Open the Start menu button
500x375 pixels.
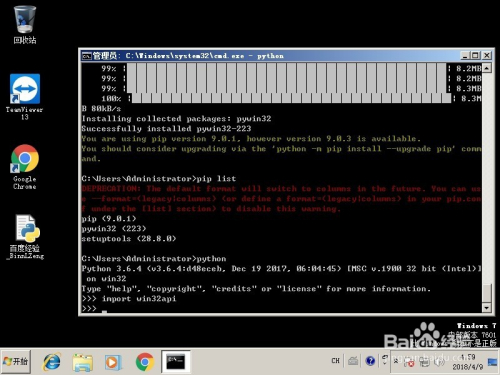click(16, 361)
